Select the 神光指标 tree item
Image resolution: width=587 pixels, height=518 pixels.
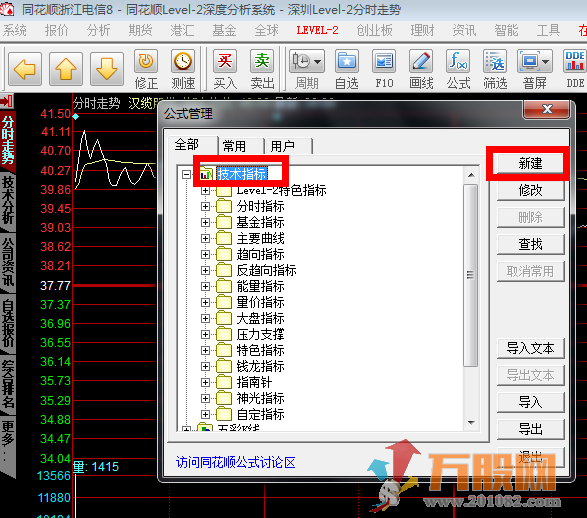click(260, 399)
